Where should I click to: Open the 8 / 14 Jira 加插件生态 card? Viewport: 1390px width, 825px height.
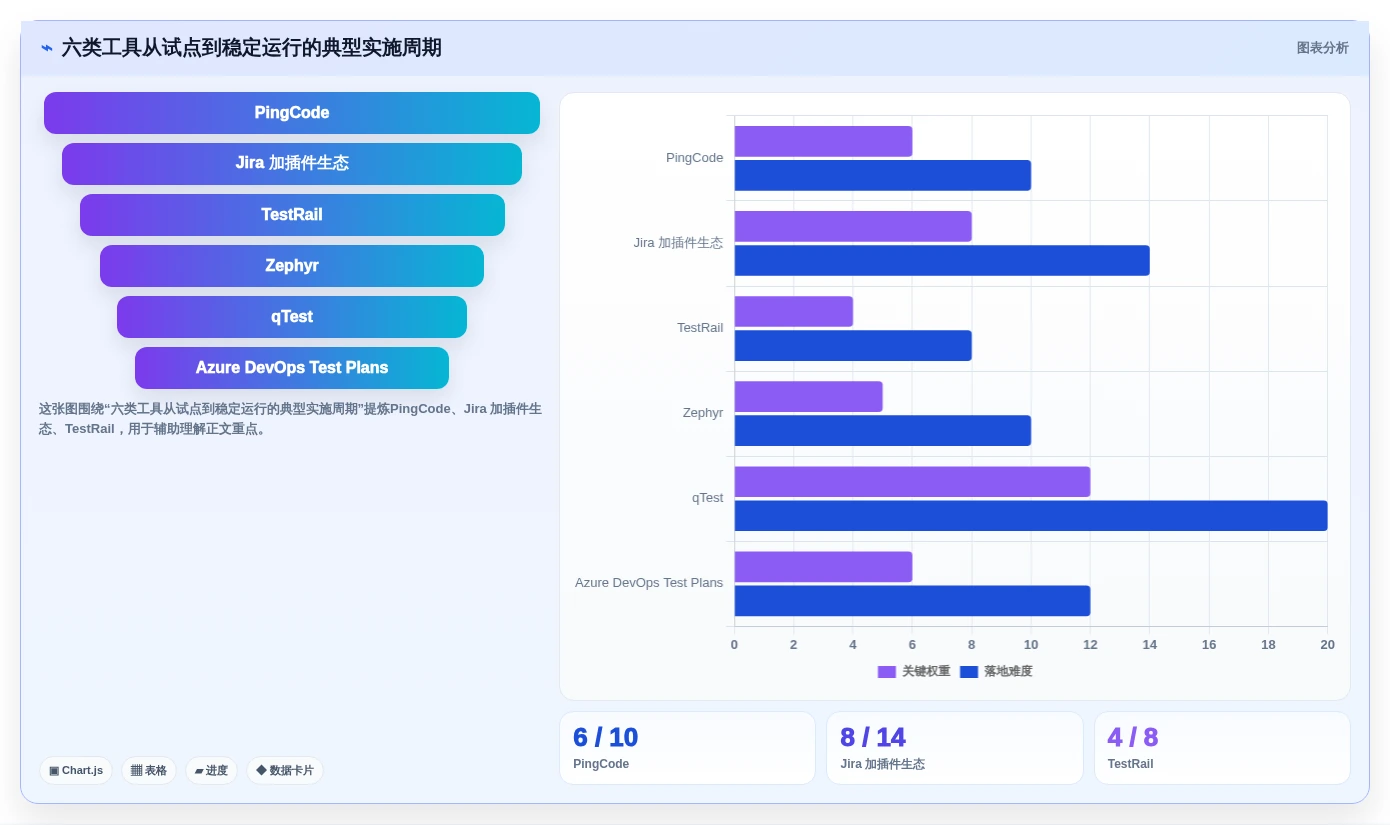[x=955, y=748]
